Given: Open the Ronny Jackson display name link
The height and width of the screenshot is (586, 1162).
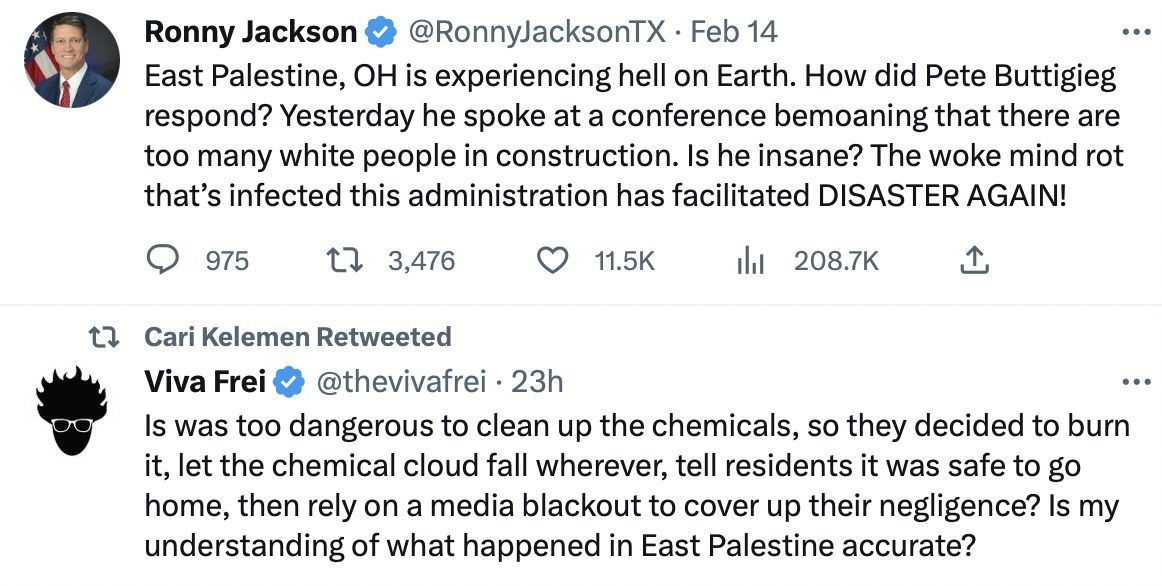Looking at the screenshot, I should point(250,32).
